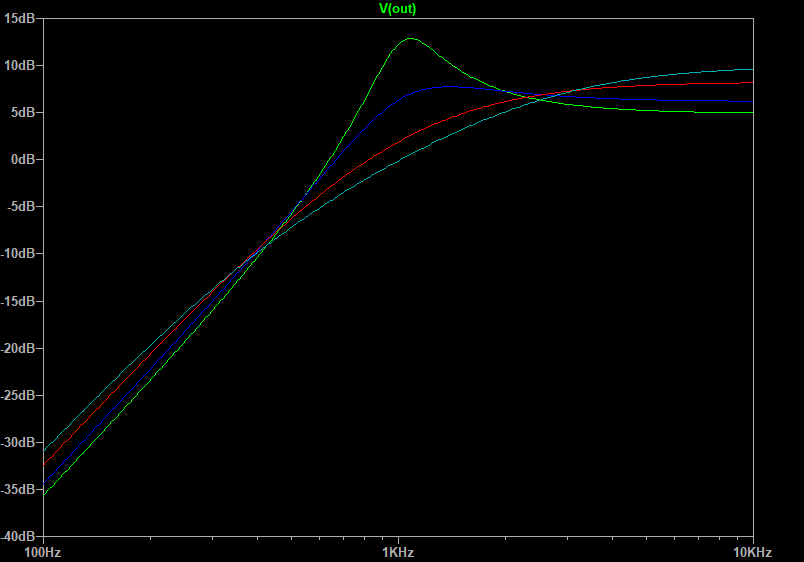Click the -15dB axis label
The width and height of the screenshot is (804, 562).
(x=18, y=302)
